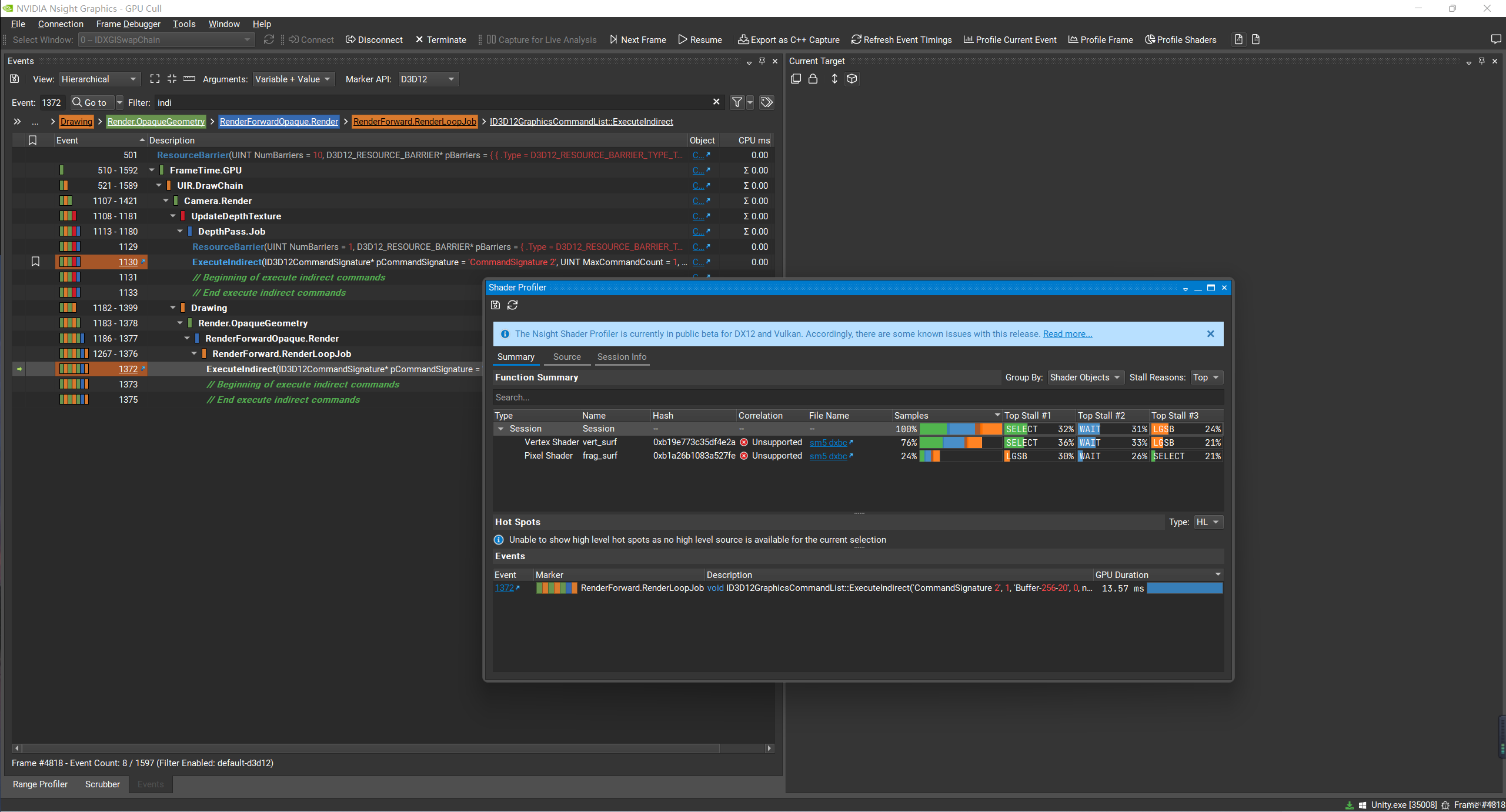Screen dimensions: 1506x812
Task: Clear the Filter text with the X
Action: coord(716,102)
